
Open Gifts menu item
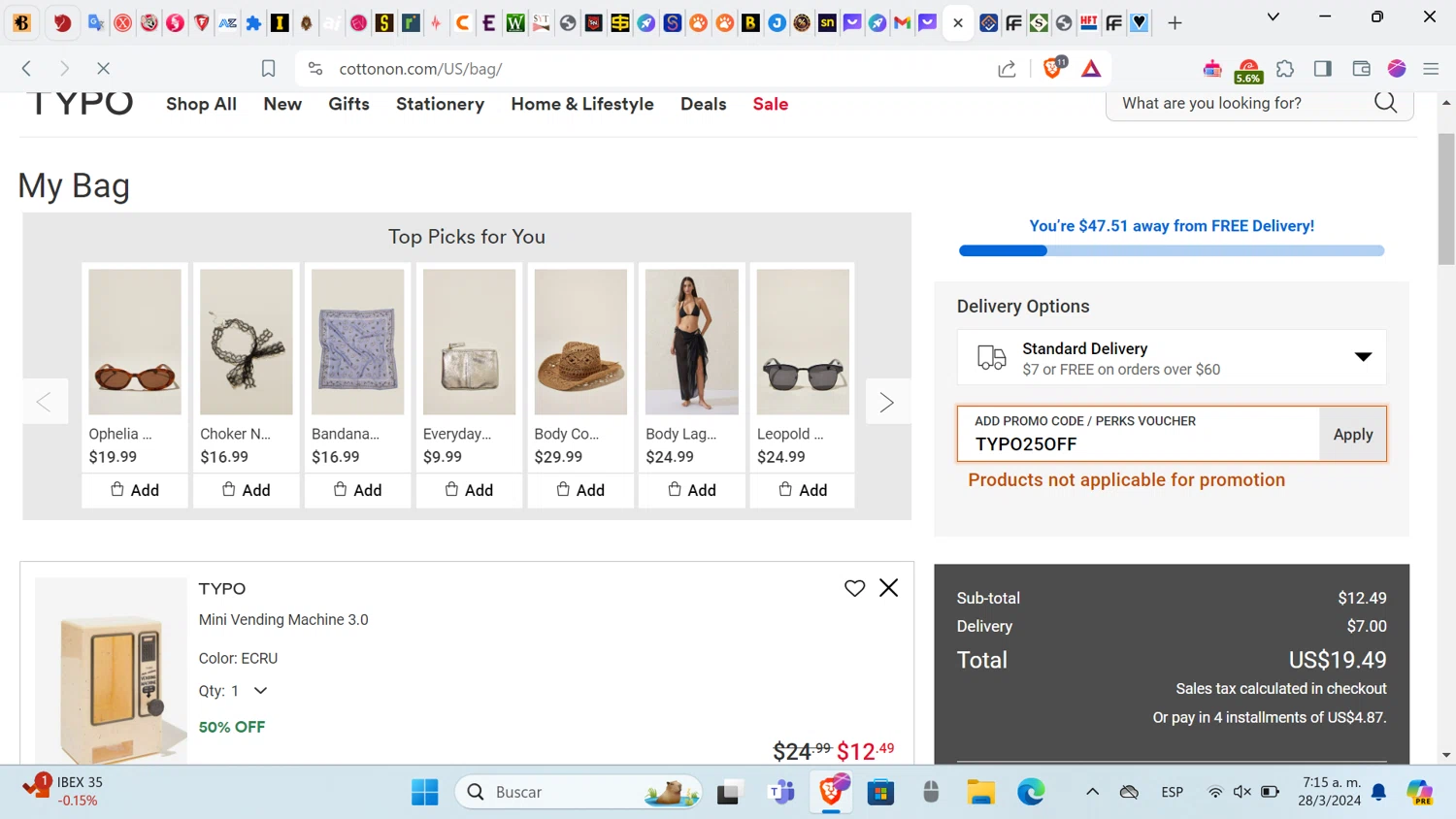[x=348, y=104]
